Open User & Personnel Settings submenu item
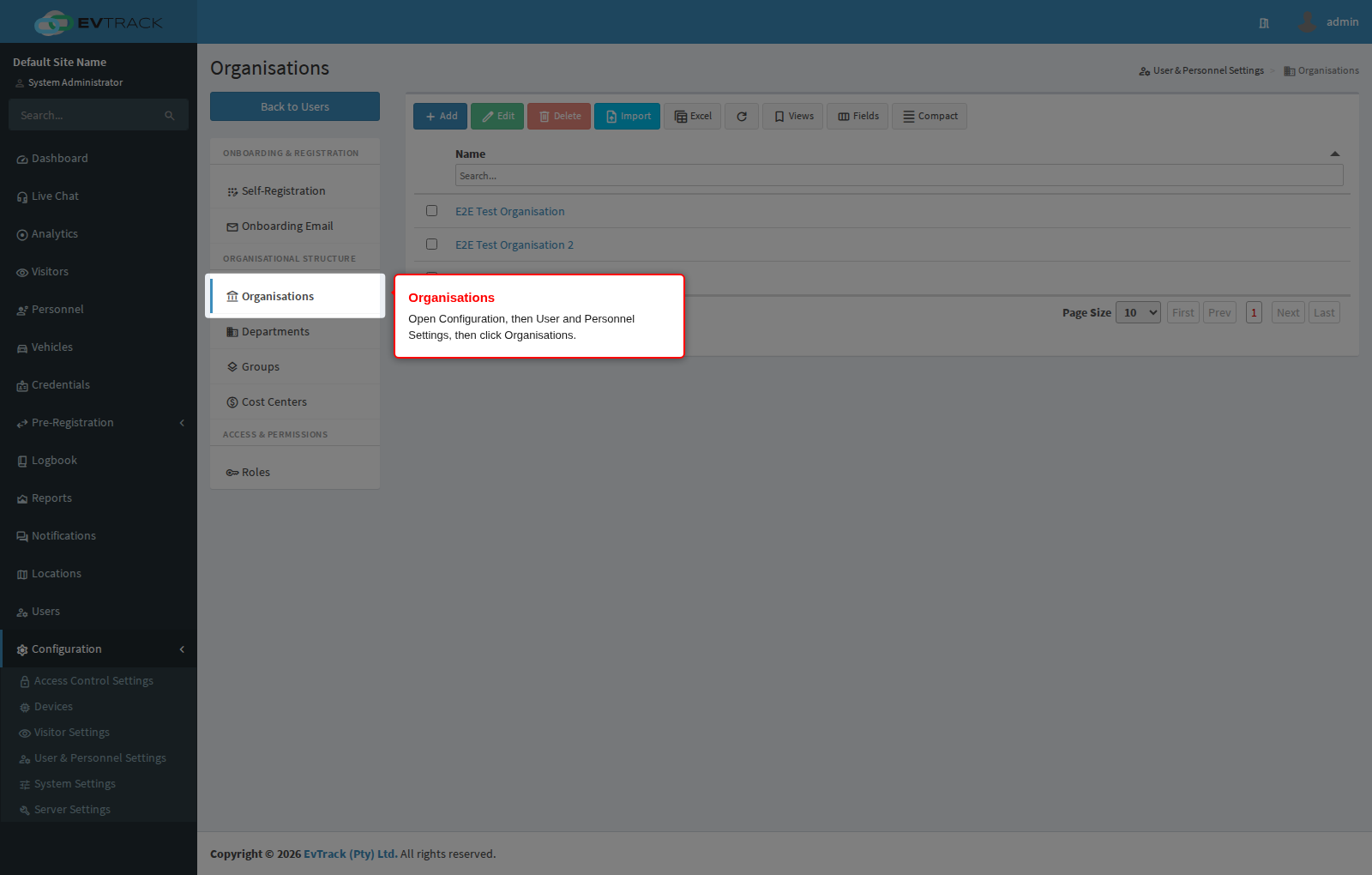Image resolution: width=1372 pixels, height=875 pixels. tap(99, 758)
